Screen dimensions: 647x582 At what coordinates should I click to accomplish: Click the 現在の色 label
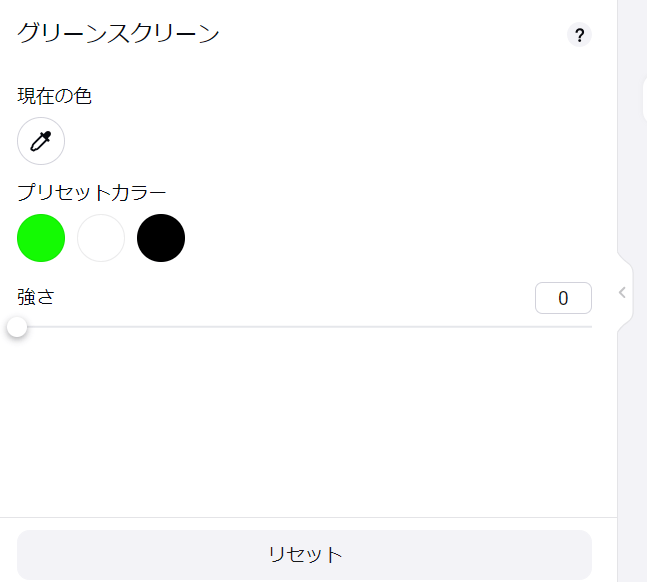(x=54, y=96)
